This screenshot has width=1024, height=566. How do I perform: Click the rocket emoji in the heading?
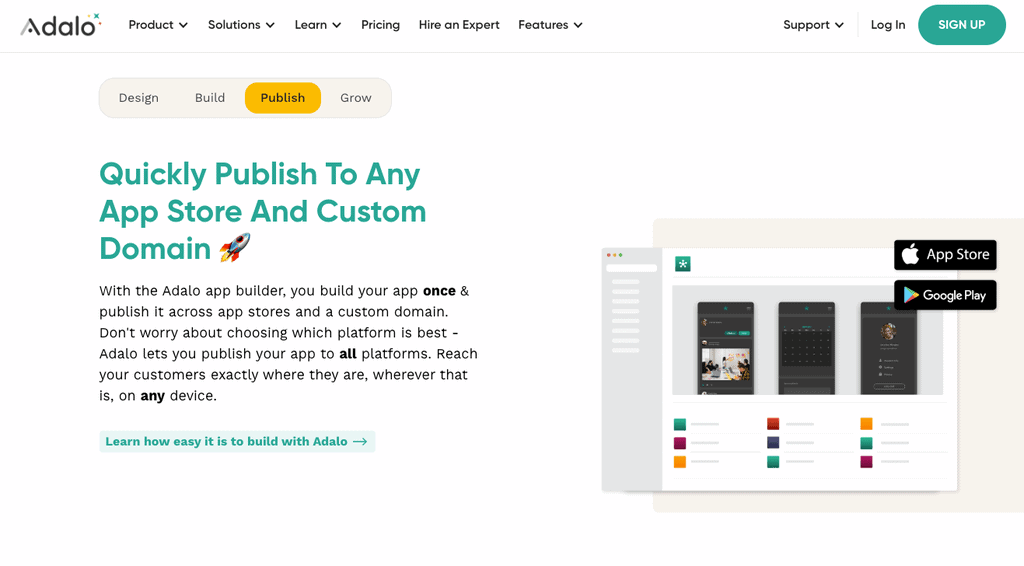click(234, 248)
